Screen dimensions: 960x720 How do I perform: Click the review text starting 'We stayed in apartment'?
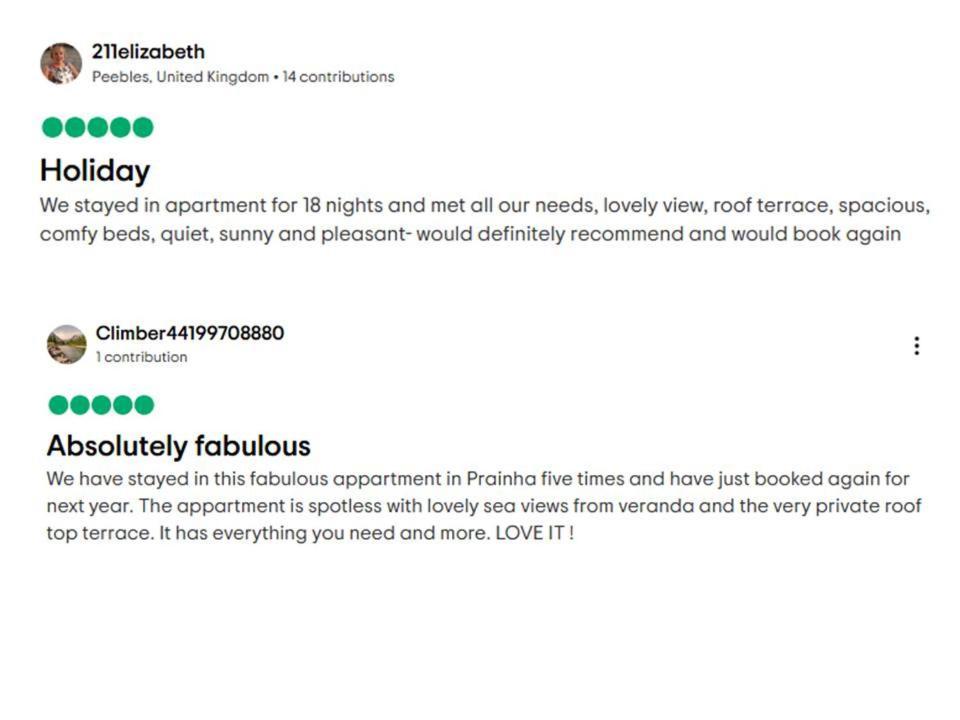(485, 219)
